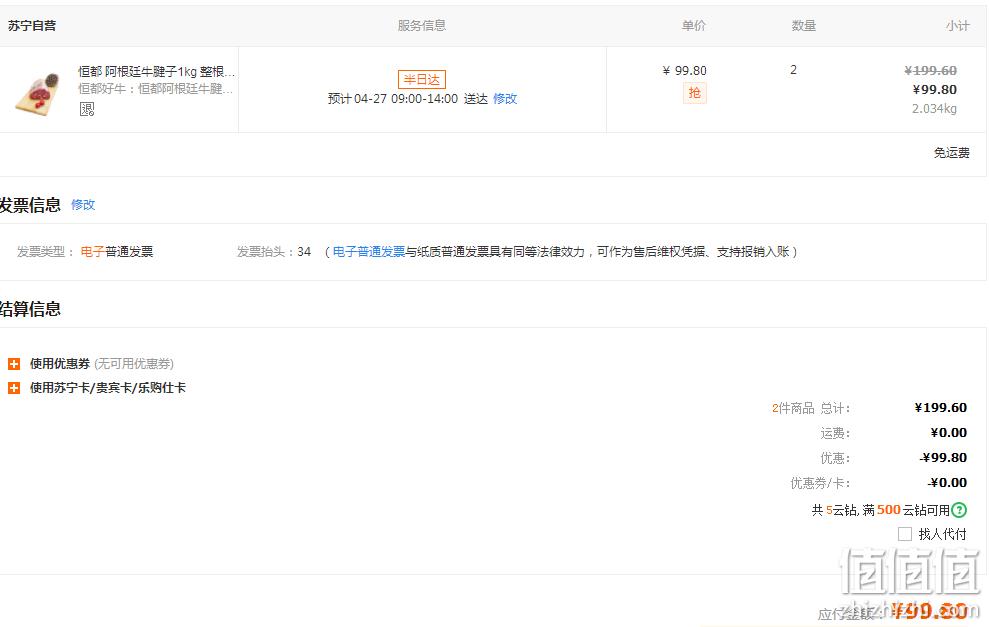Click the 2.034kg weight text
The image size is (989, 627).
(x=934, y=108)
